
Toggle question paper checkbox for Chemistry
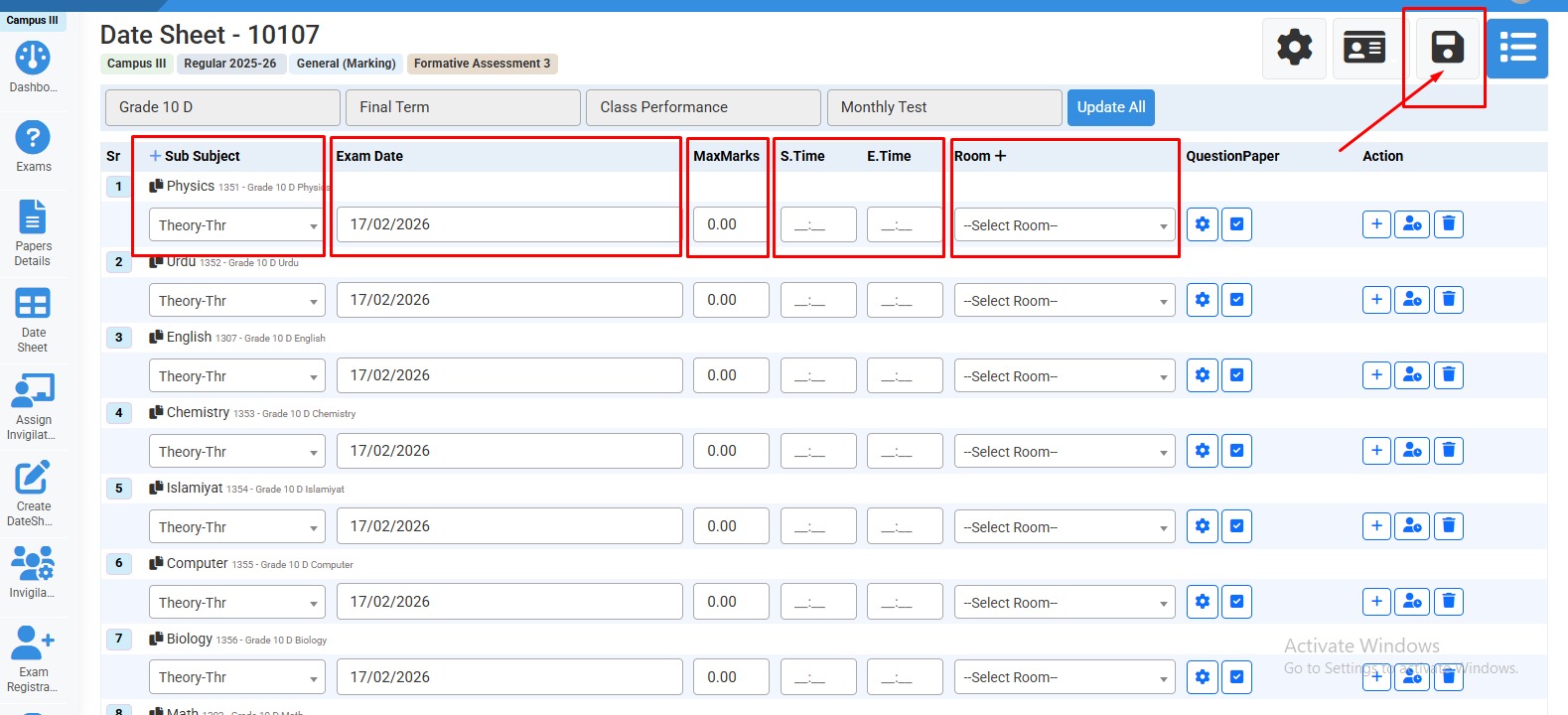(x=1236, y=451)
